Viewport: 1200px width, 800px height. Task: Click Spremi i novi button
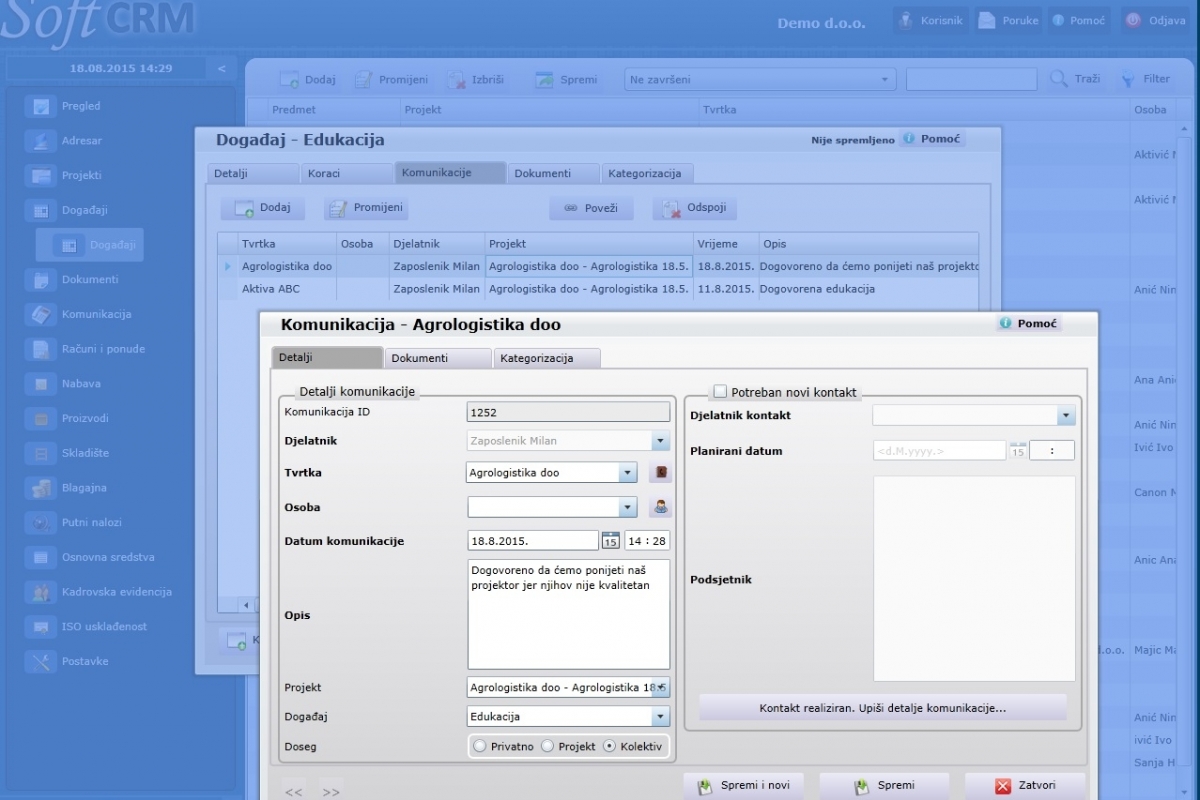[x=744, y=785]
